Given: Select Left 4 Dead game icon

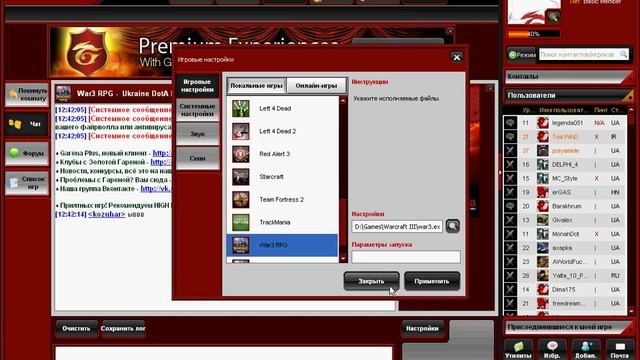Looking at the screenshot, I should [240, 109].
